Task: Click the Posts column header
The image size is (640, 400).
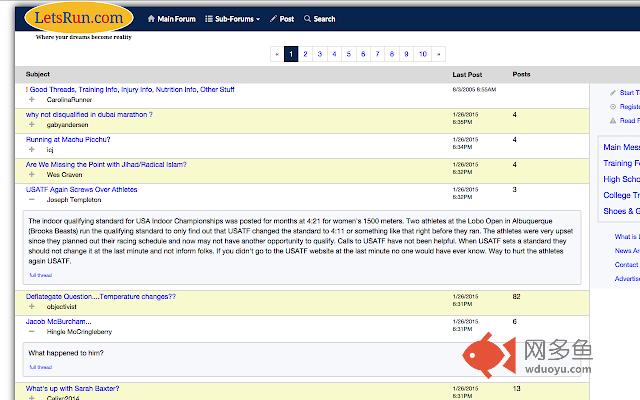Action: click(x=521, y=74)
